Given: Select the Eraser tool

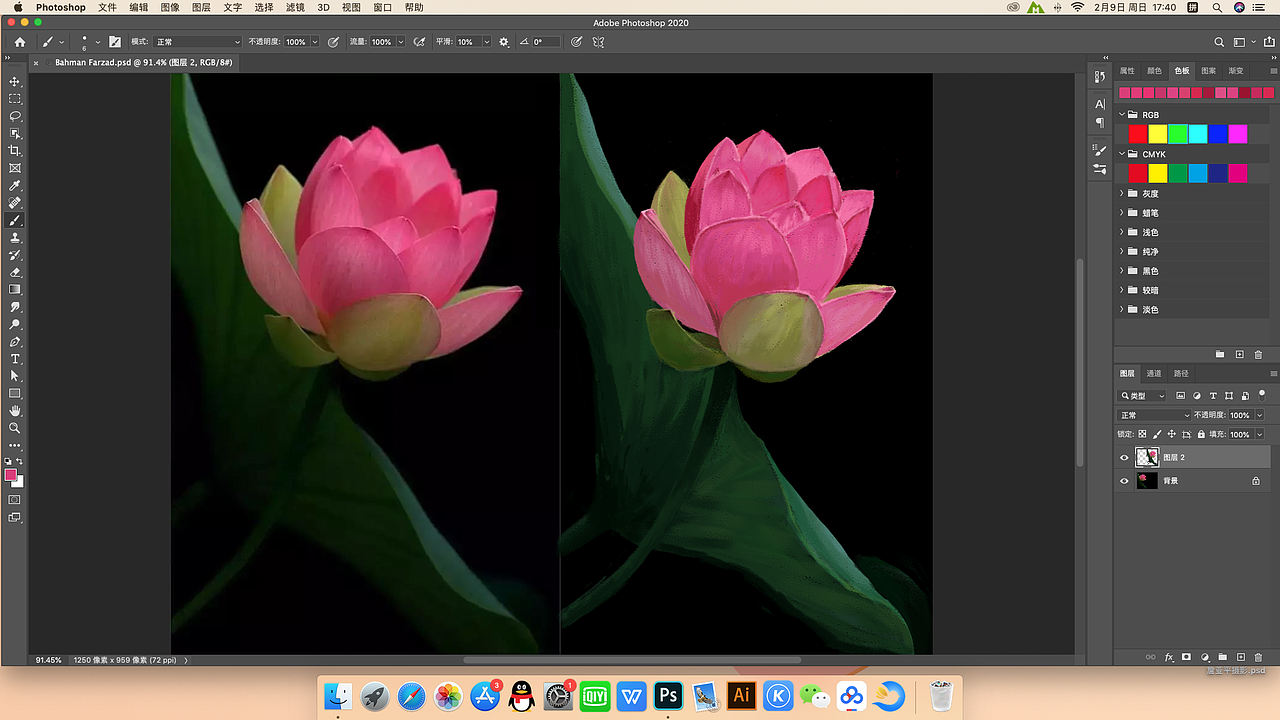Looking at the screenshot, I should (x=15, y=272).
